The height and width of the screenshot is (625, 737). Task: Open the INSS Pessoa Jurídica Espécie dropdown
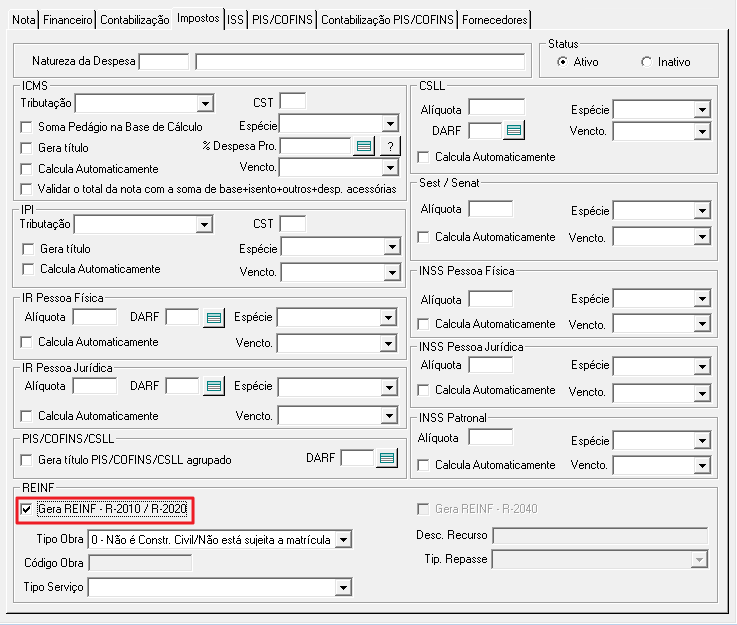coord(702,366)
